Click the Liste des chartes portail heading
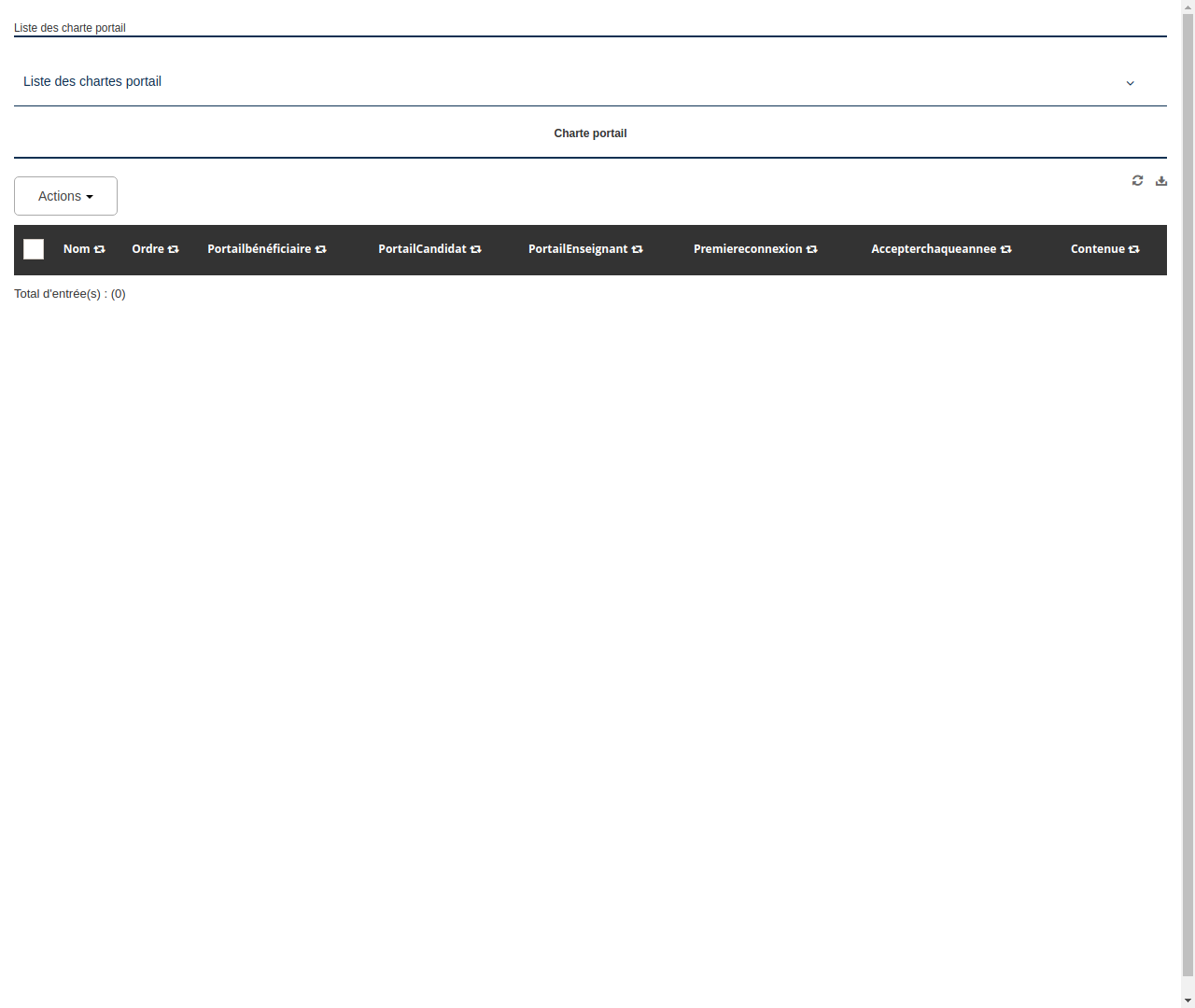1195x1008 pixels. click(91, 81)
